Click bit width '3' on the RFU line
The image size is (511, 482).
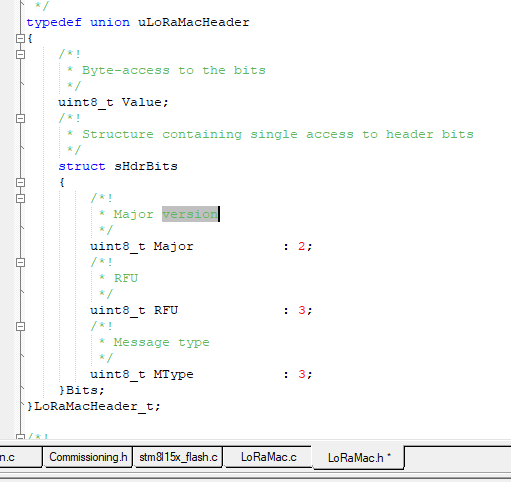[301, 310]
